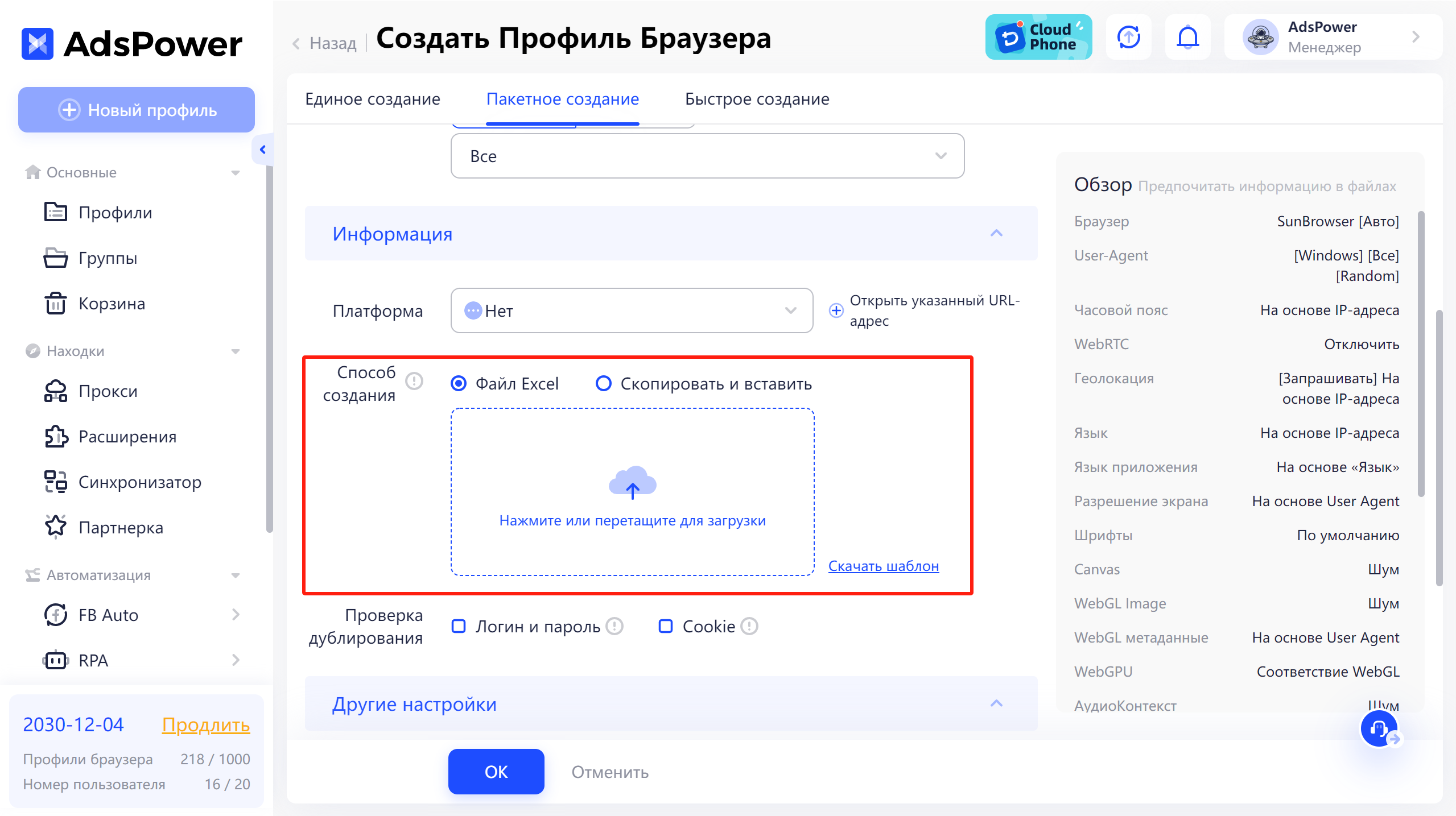Screen dimensions: 1456x816
Task: Click the SunBrowser [Авто] value
Action: point(1338,221)
